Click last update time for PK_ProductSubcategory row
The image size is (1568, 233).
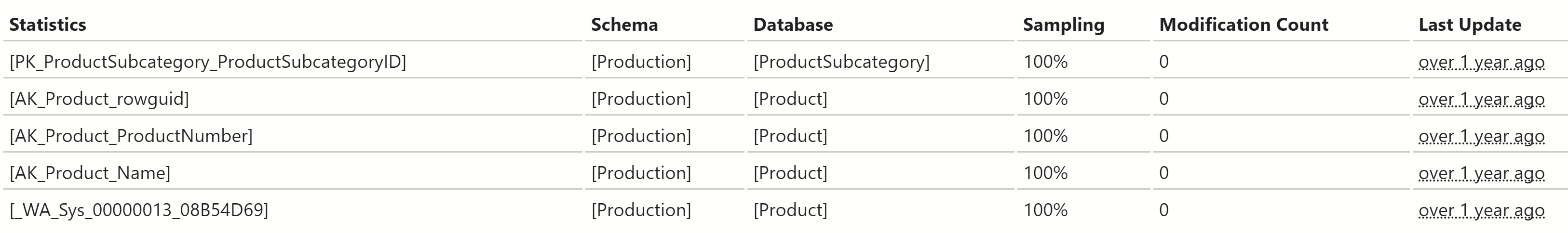[1481, 63]
